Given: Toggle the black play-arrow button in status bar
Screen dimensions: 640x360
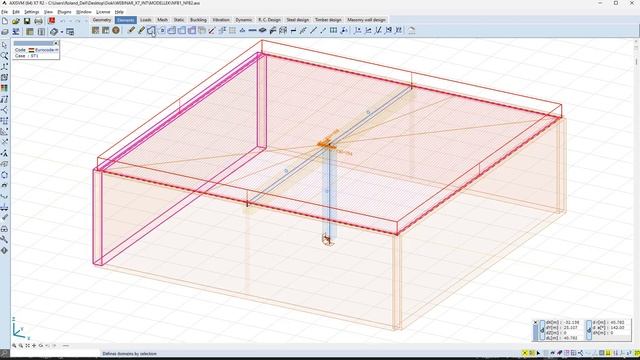Looking at the screenshot, I should (x=538, y=353).
